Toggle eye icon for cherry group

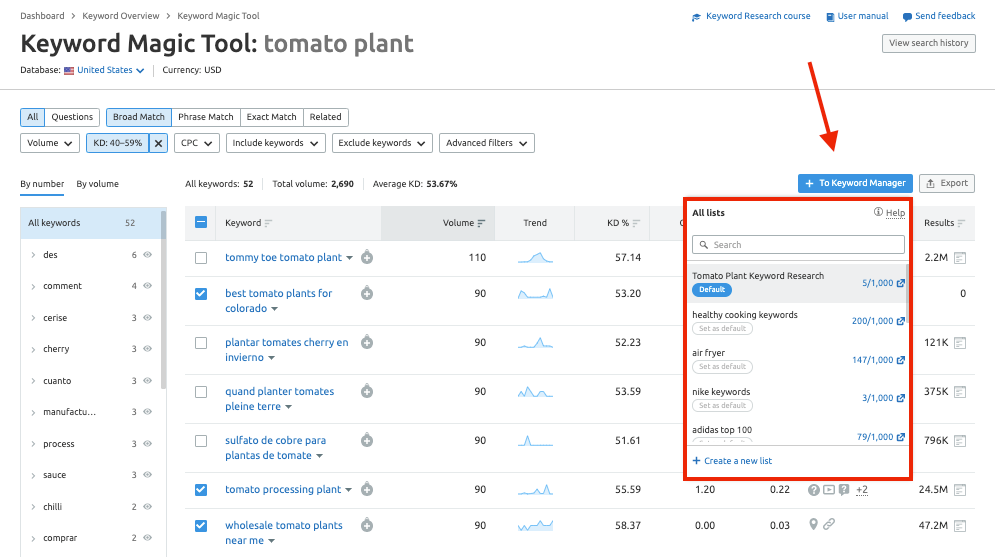coord(147,348)
